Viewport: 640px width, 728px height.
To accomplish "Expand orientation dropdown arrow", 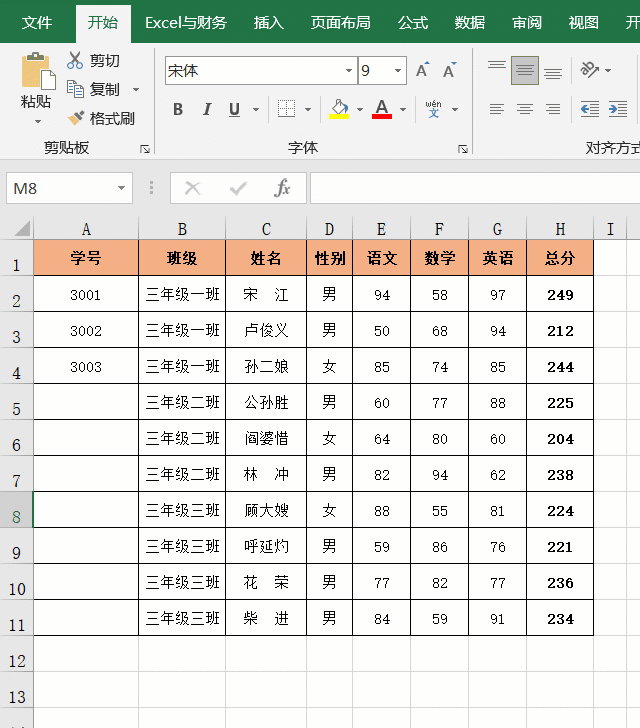I will click(x=608, y=71).
